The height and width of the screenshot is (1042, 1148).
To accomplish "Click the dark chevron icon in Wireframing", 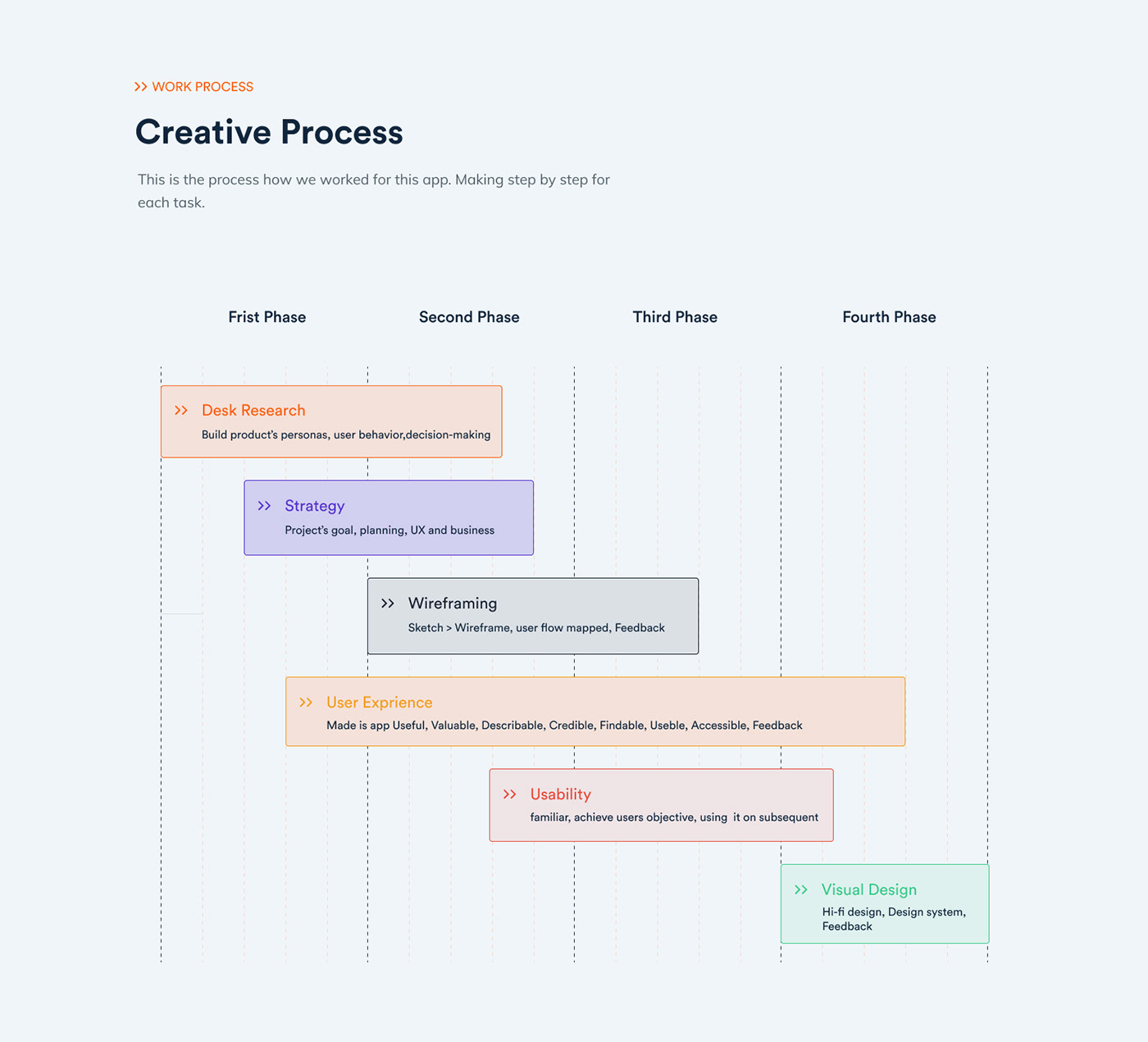I will tap(388, 603).
